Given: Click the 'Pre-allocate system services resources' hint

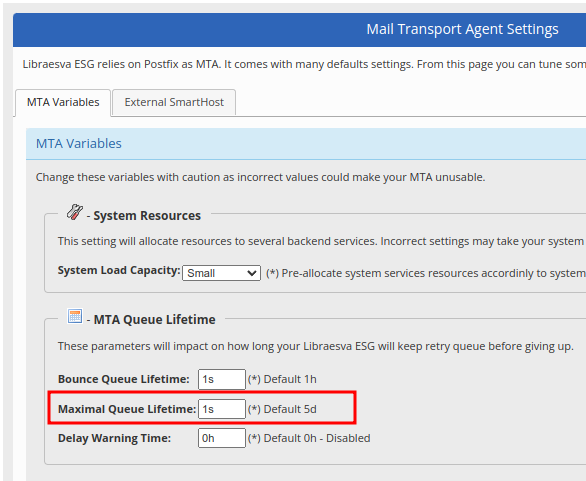Looking at the screenshot, I should 426,273.
